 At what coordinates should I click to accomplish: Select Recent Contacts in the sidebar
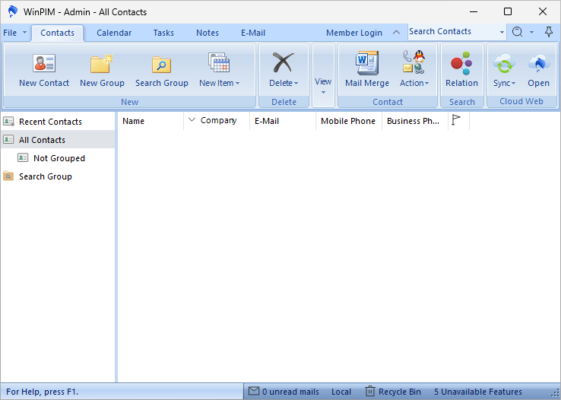point(58,122)
